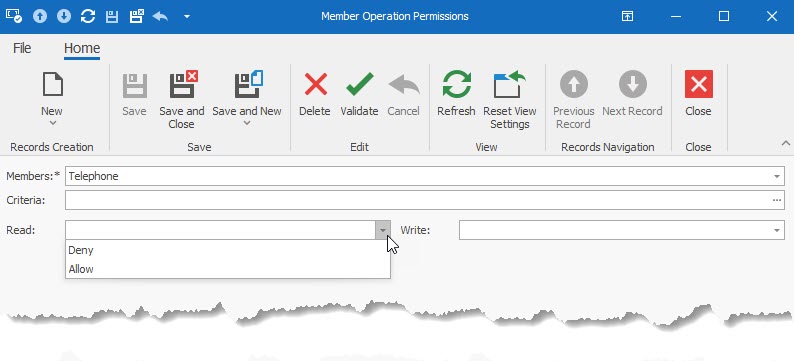Click the refresh icon in the title bar

coord(88,16)
